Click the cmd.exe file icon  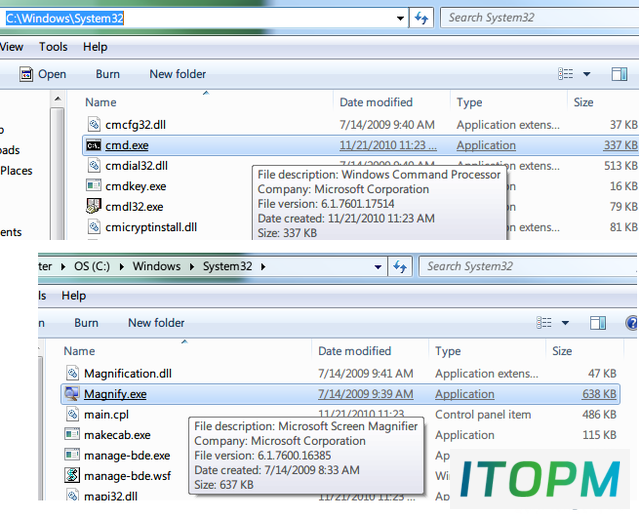(x=93, y=146)
